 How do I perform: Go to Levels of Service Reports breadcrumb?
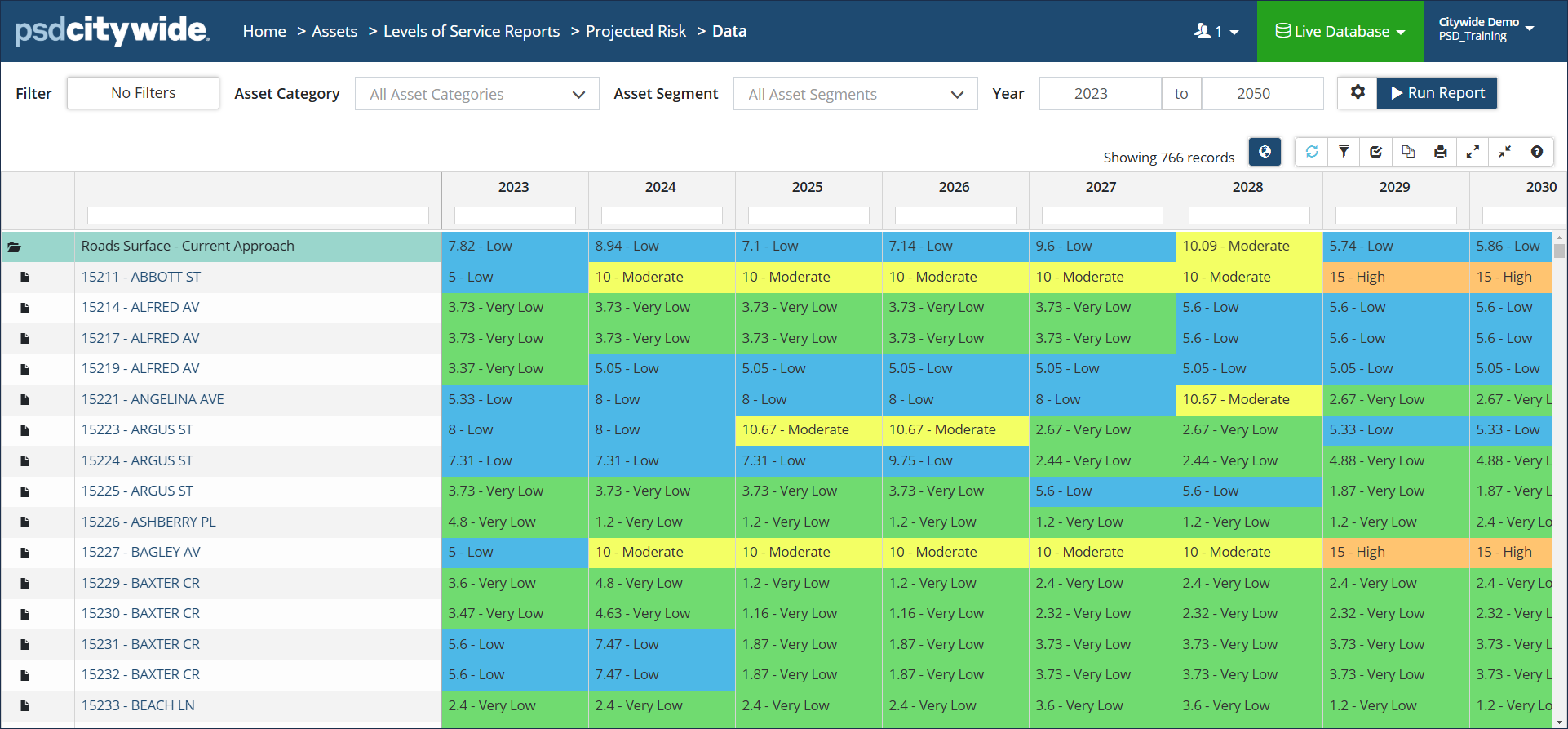[x=472, y=31]
